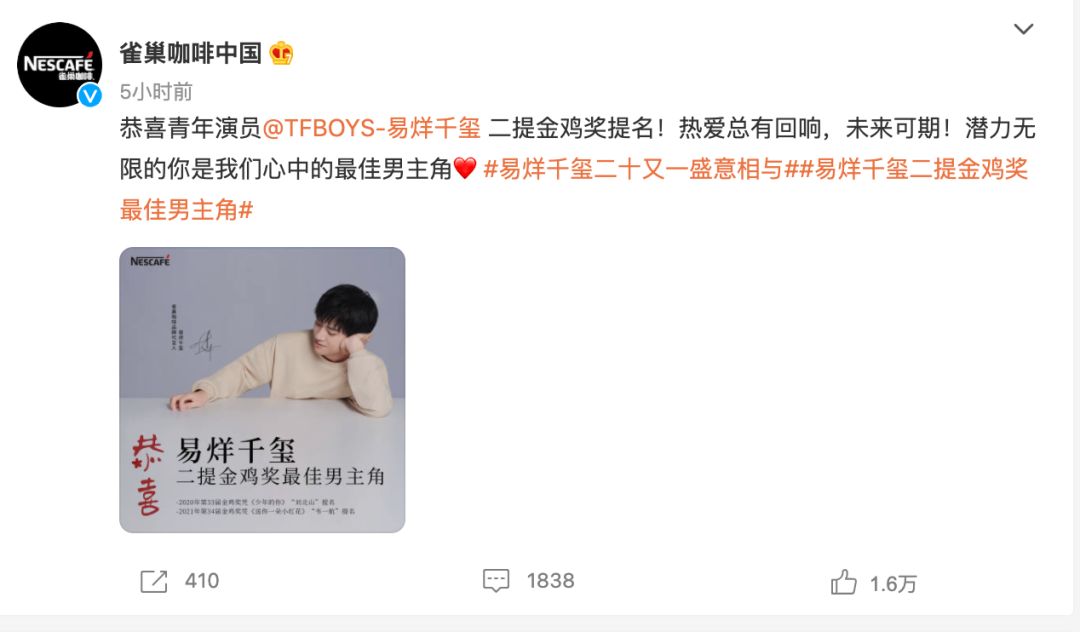
Task: Open the 雀巢咖啡中国 account name
Action: tap(191, 53)
